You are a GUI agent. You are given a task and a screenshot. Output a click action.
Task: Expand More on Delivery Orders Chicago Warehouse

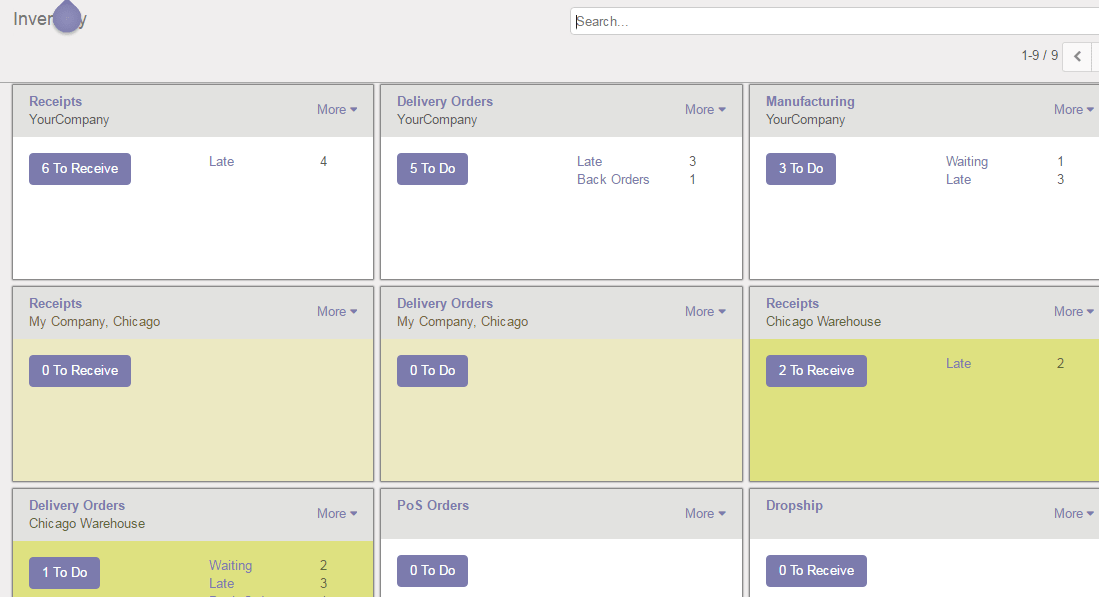(336, 513)
